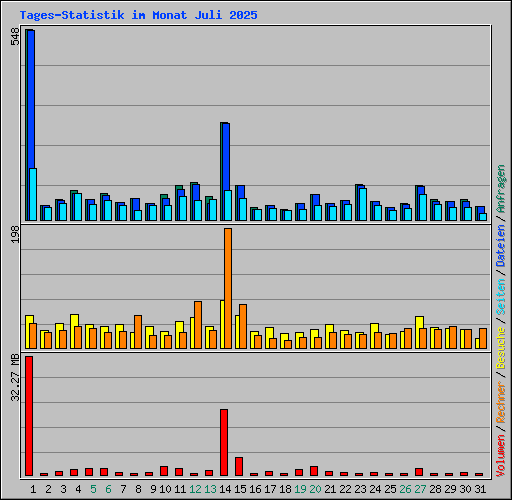
Task: Click the Seiten legend label
Action: [501, 296]
